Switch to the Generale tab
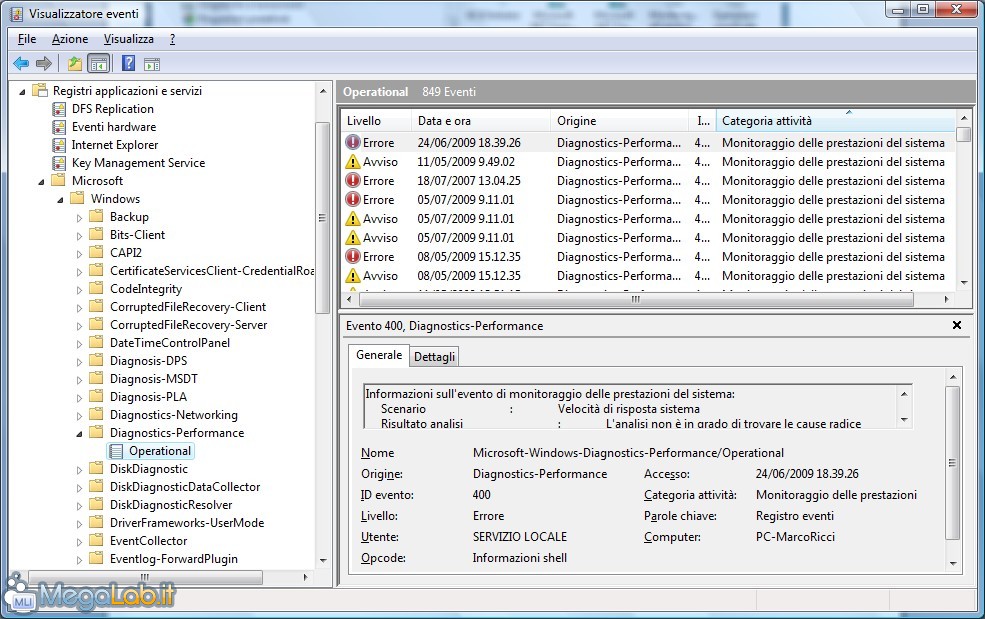 (x=379, y=355)
